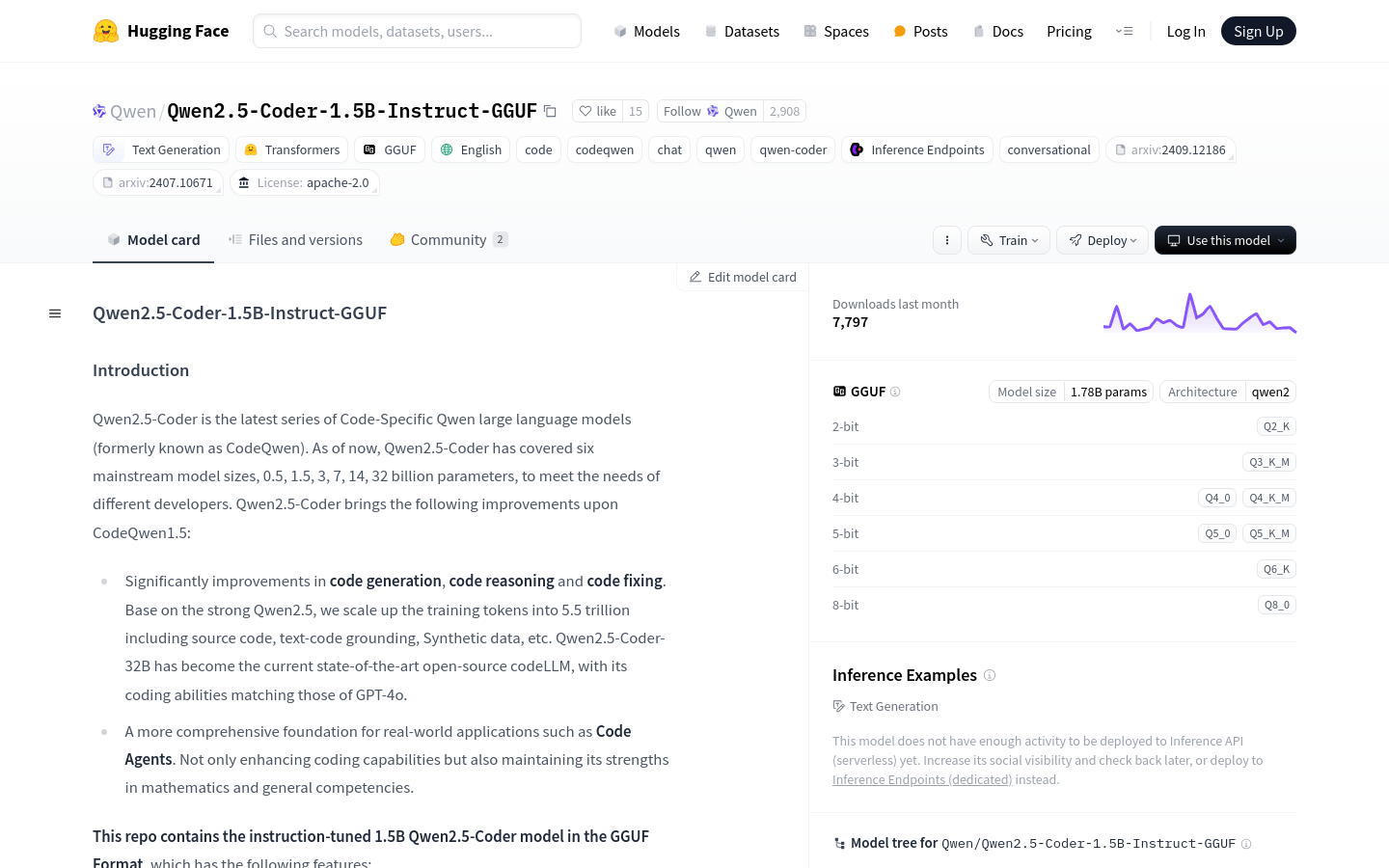Click the codeqwen tag
The height and width of the screenshot is (868, 1389).
click(605, 149)
